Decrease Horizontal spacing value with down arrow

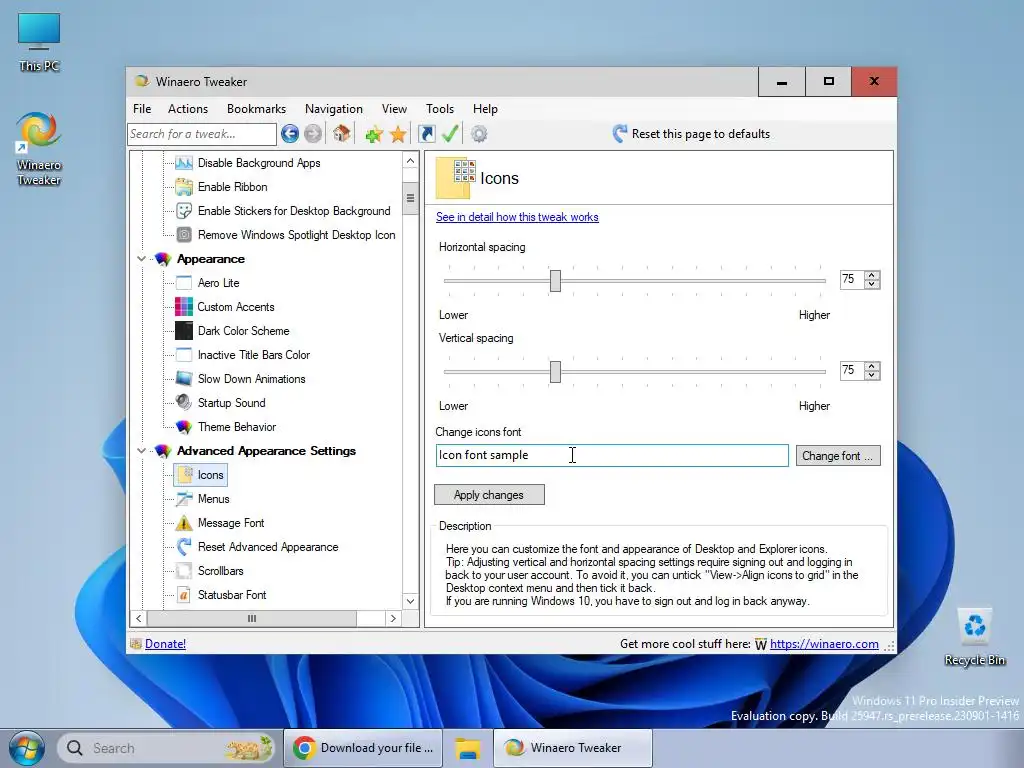tap(872, 284)
